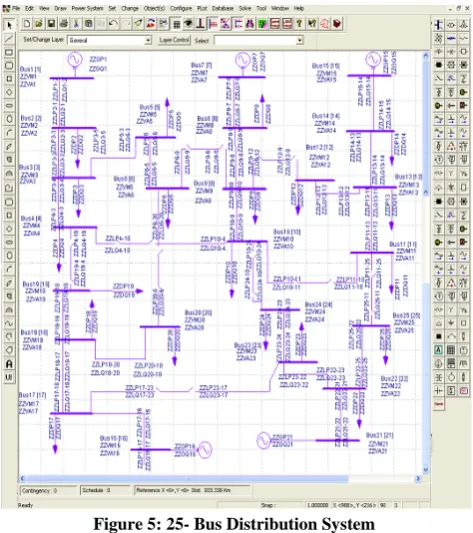The width and height of the screenshot is (473, 533).
Task: Click the yellow question mark help icon
Action: [299, 23]
